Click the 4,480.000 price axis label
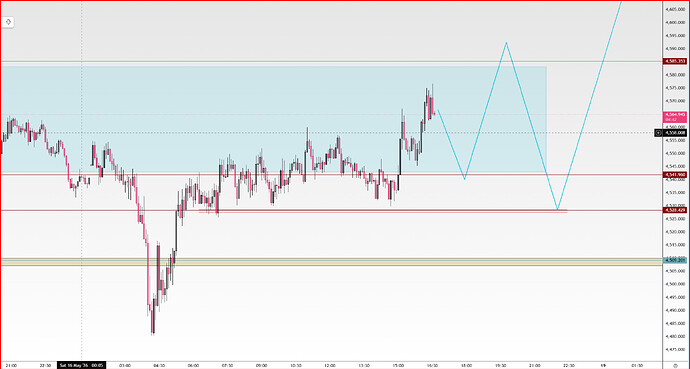 click(675, 337)
